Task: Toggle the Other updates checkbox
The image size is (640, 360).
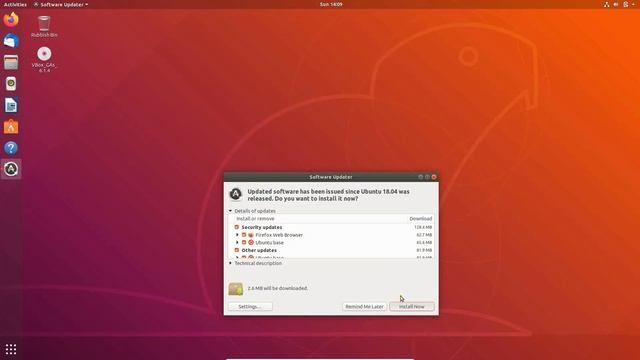Action: 237,250
